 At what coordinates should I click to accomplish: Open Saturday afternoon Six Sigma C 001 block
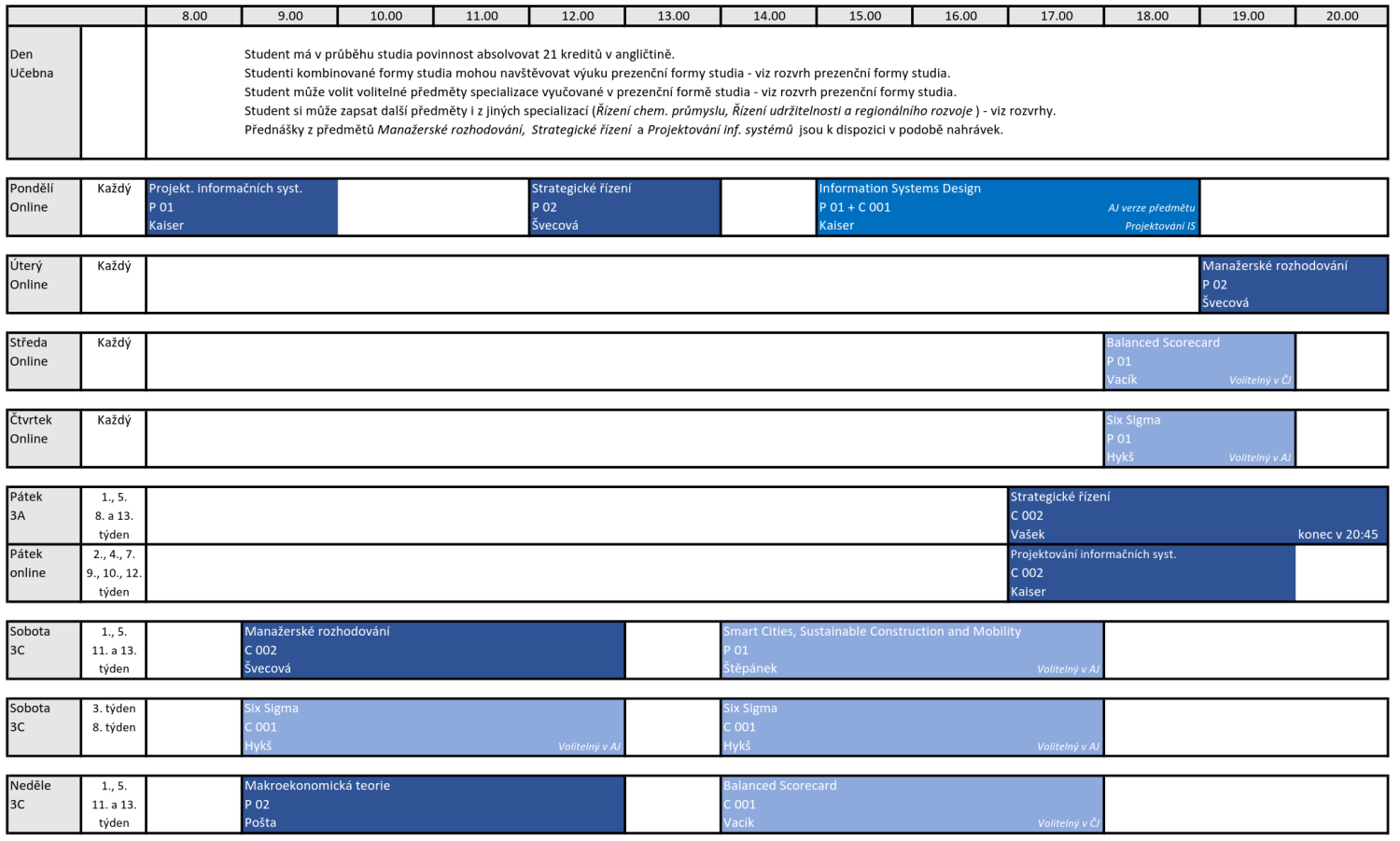point(913,727)
